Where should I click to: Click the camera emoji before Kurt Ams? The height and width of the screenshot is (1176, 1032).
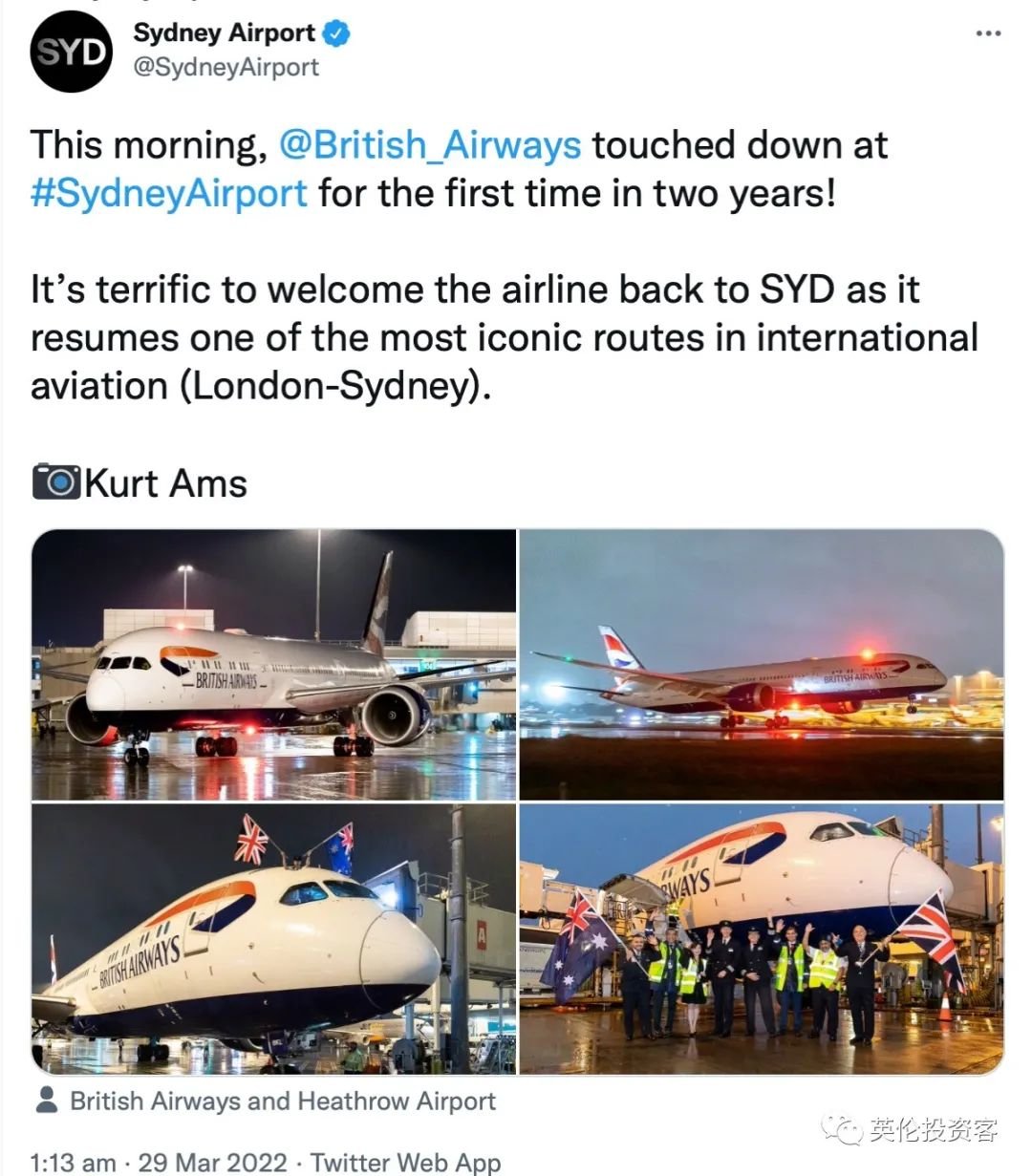tap(56, 482)
